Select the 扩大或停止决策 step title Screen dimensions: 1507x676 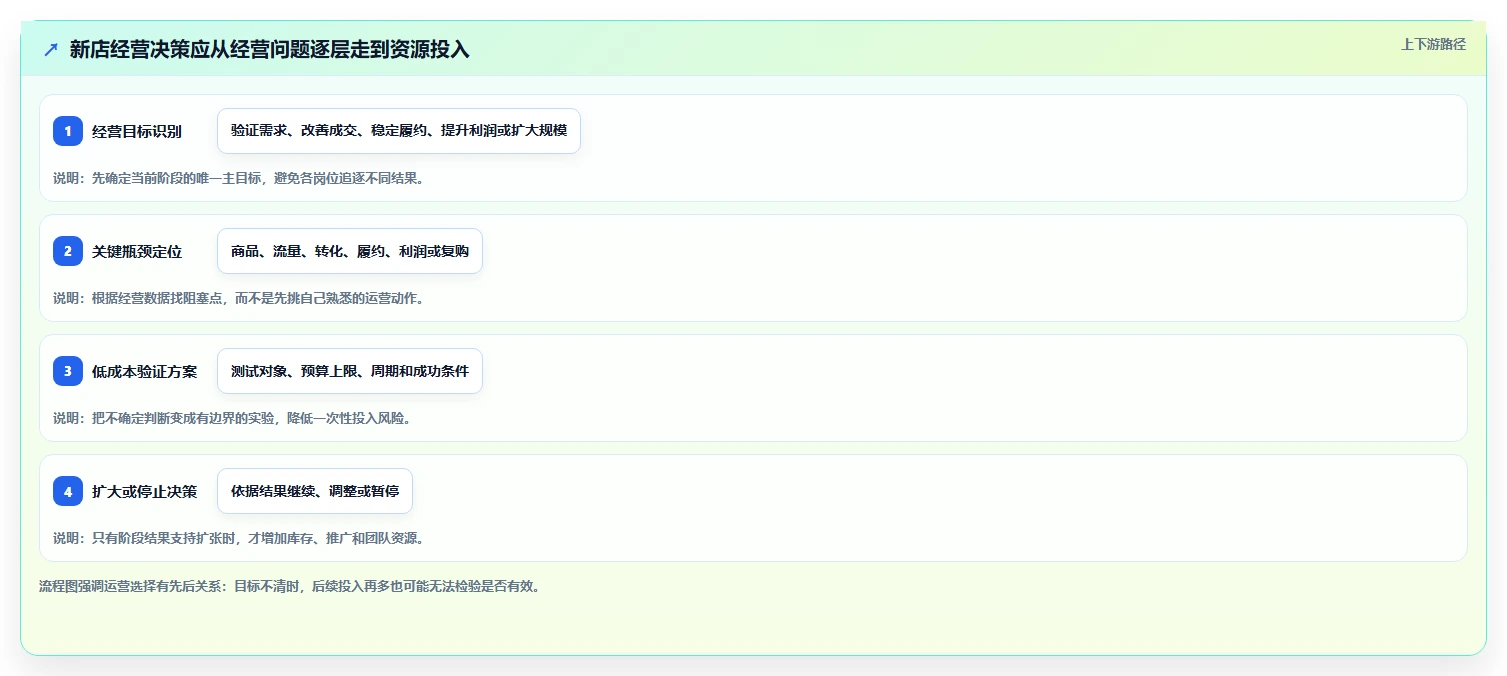144,492
